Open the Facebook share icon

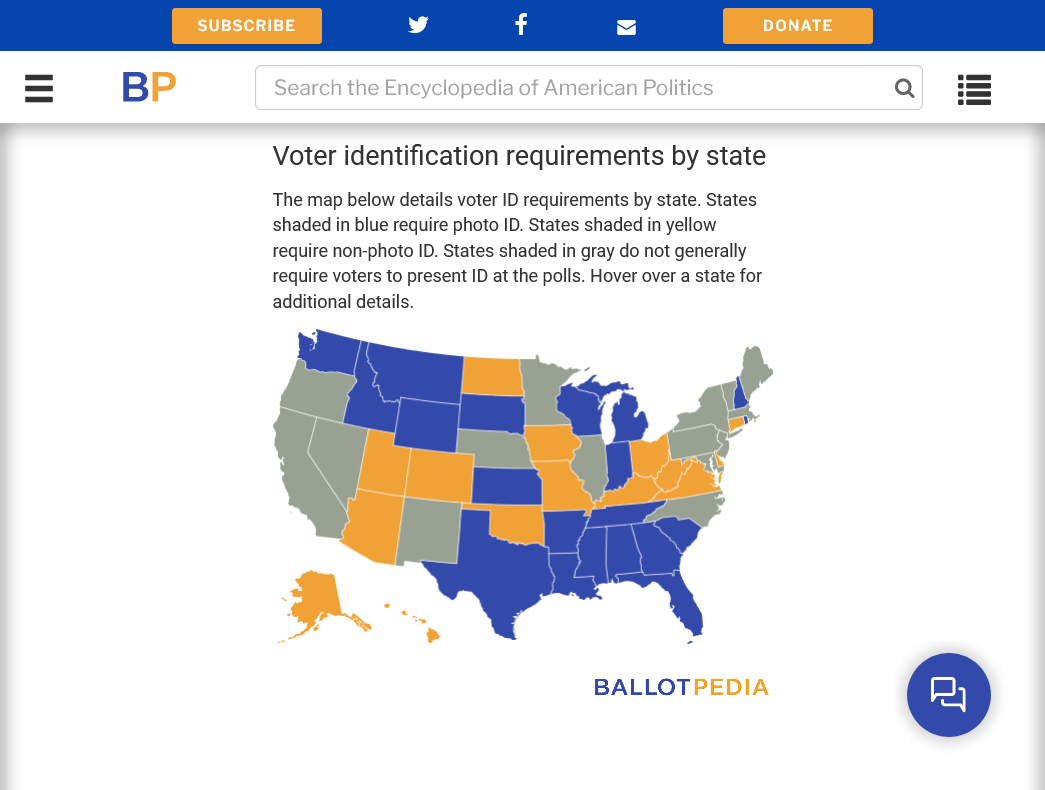521,25
